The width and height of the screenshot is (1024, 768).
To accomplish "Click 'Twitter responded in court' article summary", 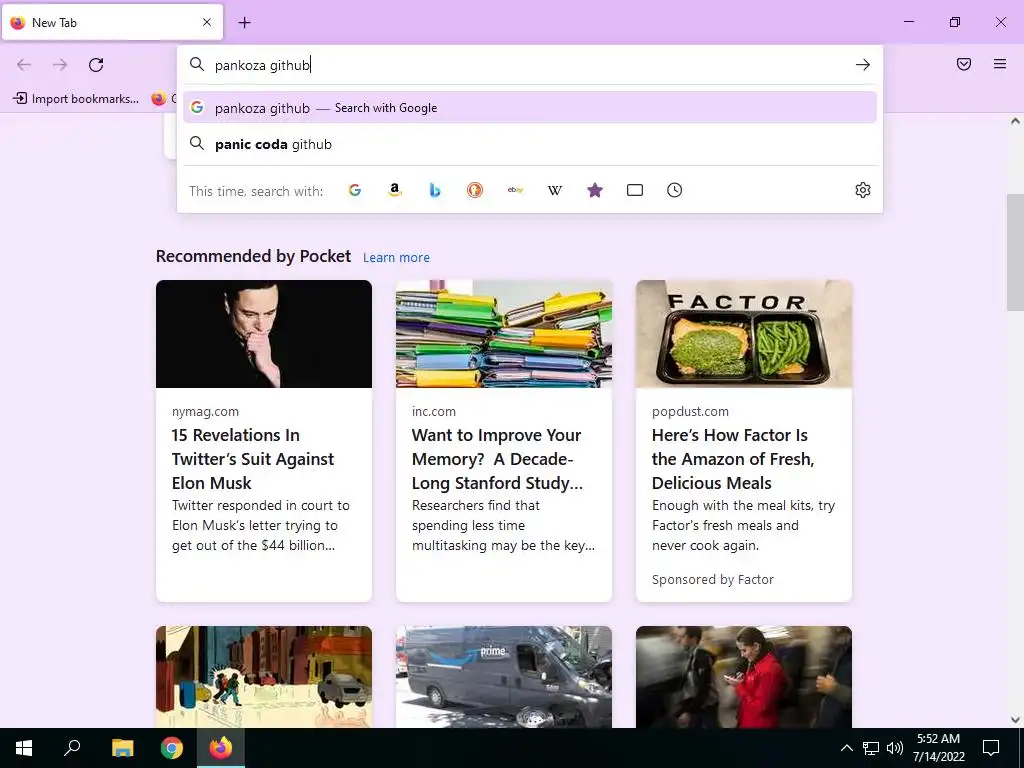I will click(261, 525).
